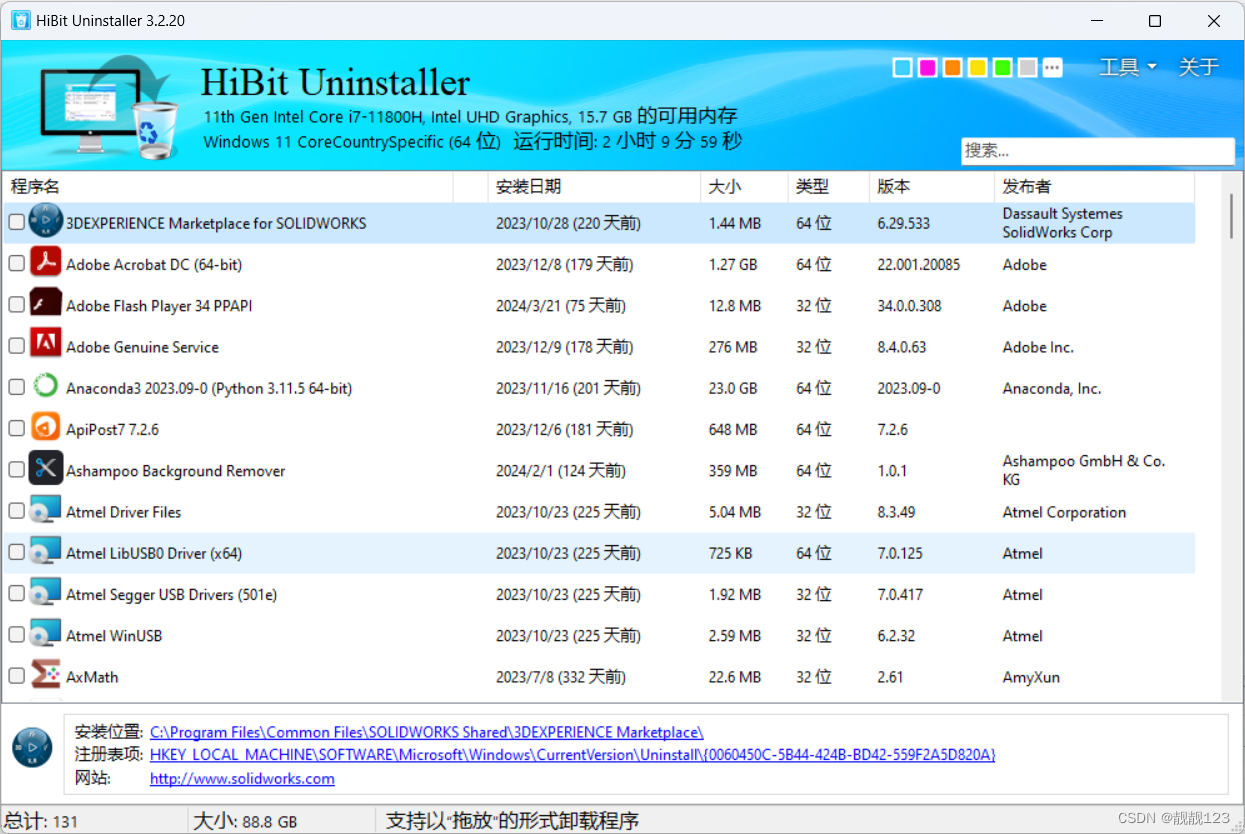
Task: Click the HiBit Uninstaller title bar icon
Action: click(x=20, y=20)
